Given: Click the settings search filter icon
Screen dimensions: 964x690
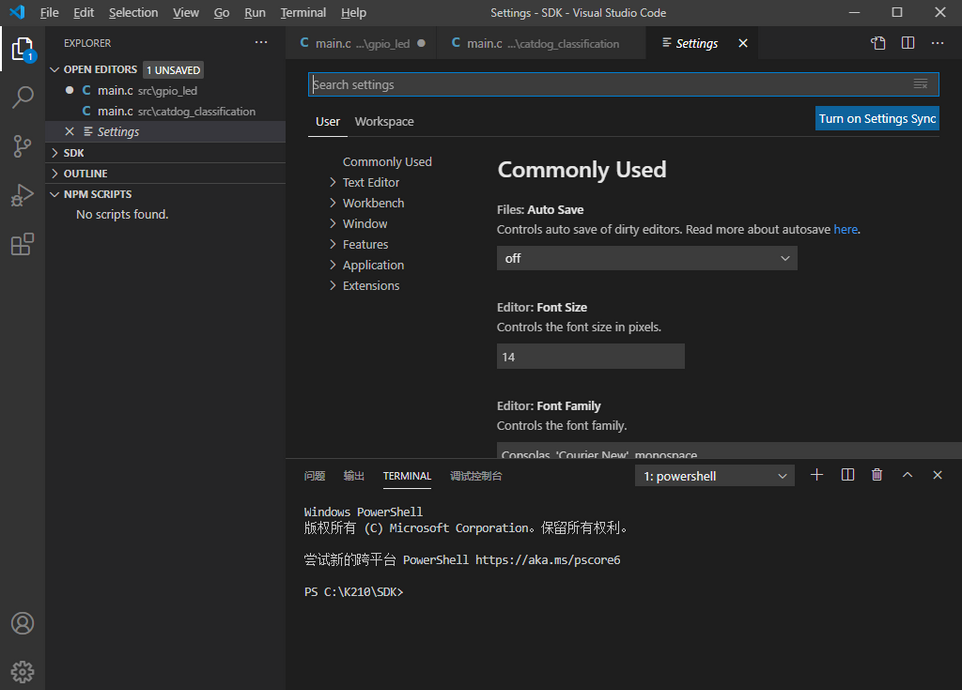Looking at the screenshot, I should [x=920, y=84].
